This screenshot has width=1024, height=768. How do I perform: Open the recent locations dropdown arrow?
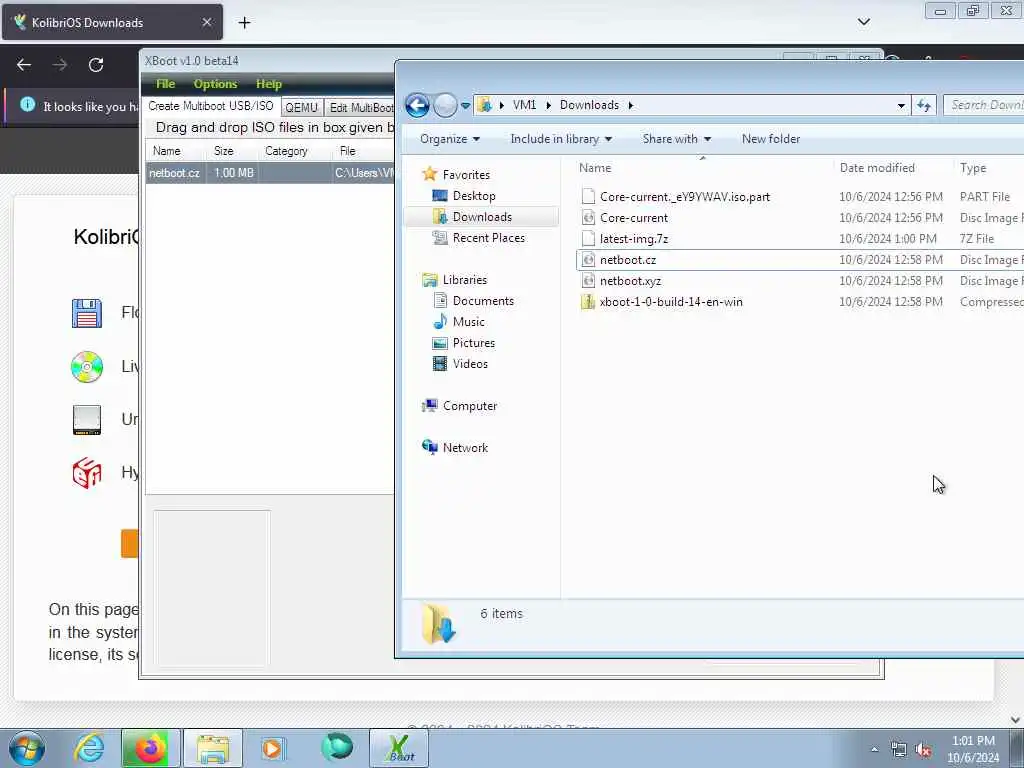465,105
